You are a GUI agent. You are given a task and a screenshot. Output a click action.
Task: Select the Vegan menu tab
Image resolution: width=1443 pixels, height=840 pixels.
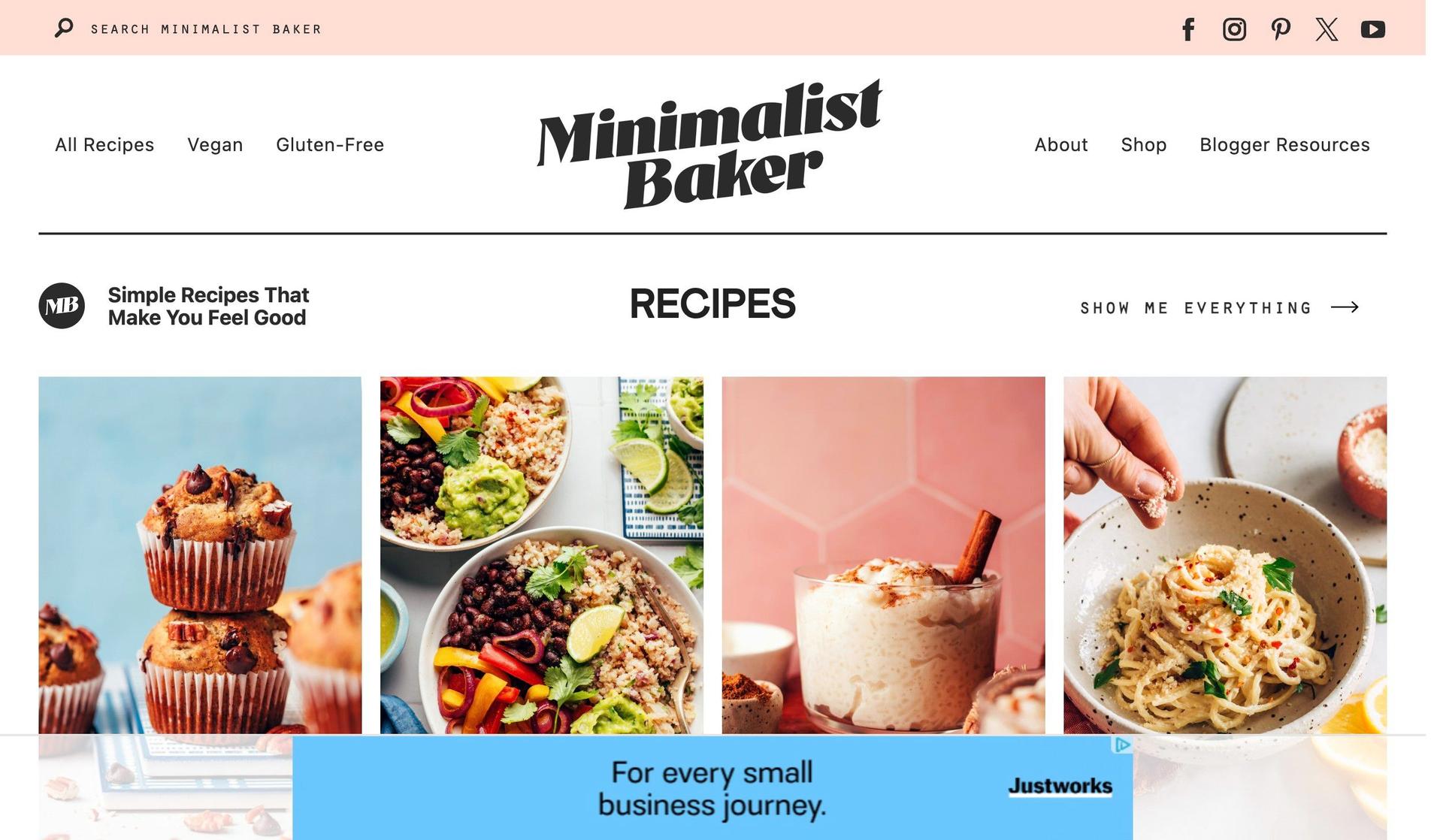point(215,144)
